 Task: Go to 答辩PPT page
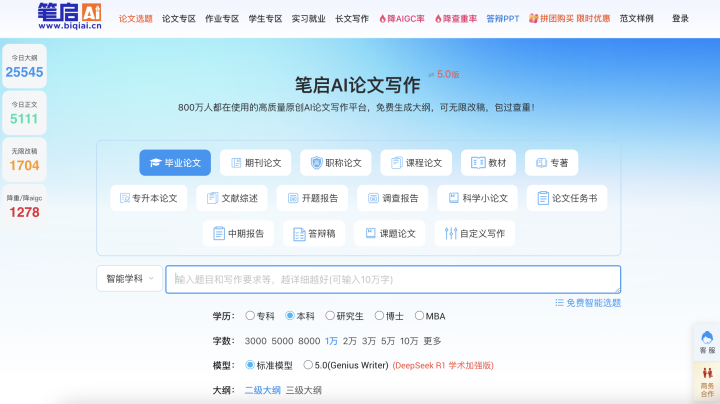pyautogui.click(x=503, y=19)
